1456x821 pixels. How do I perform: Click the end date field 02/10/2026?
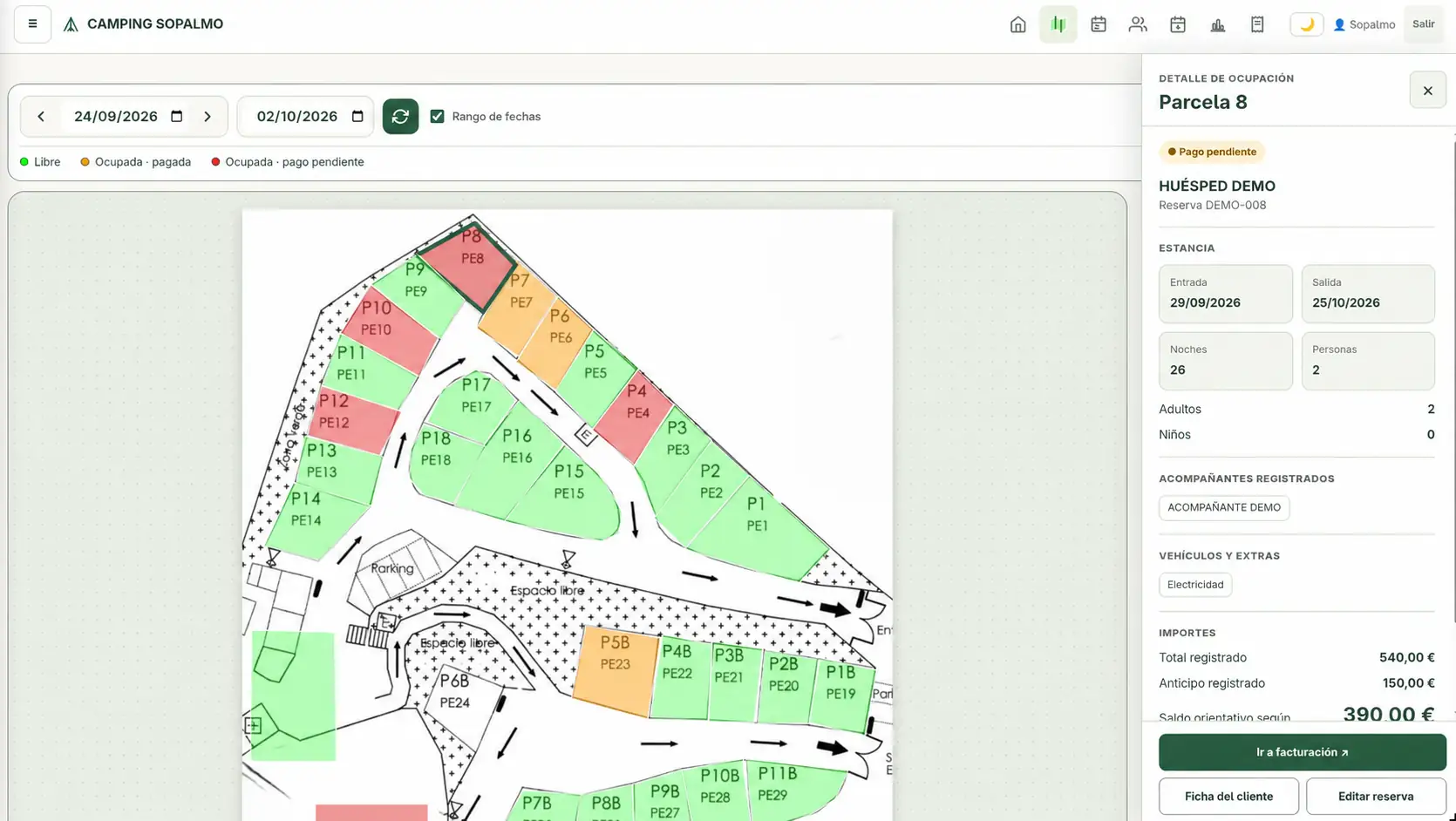(305, 117)
